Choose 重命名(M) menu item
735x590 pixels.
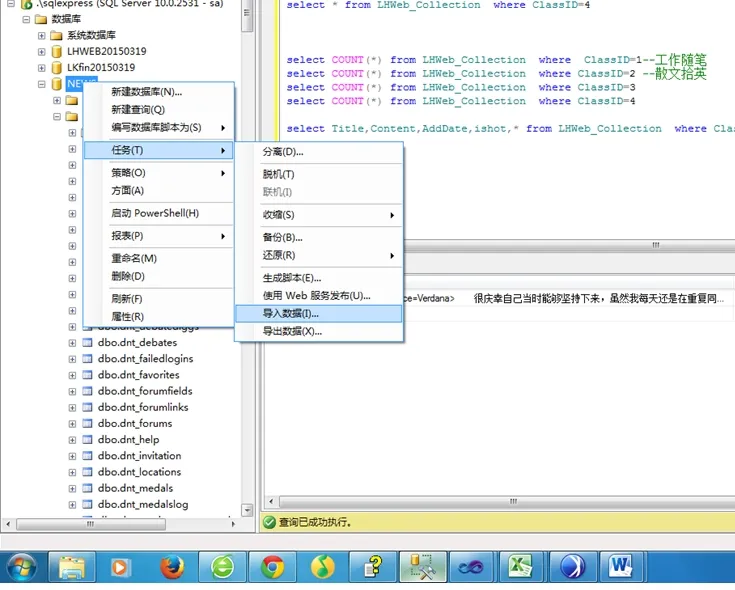tap(158, 258)
